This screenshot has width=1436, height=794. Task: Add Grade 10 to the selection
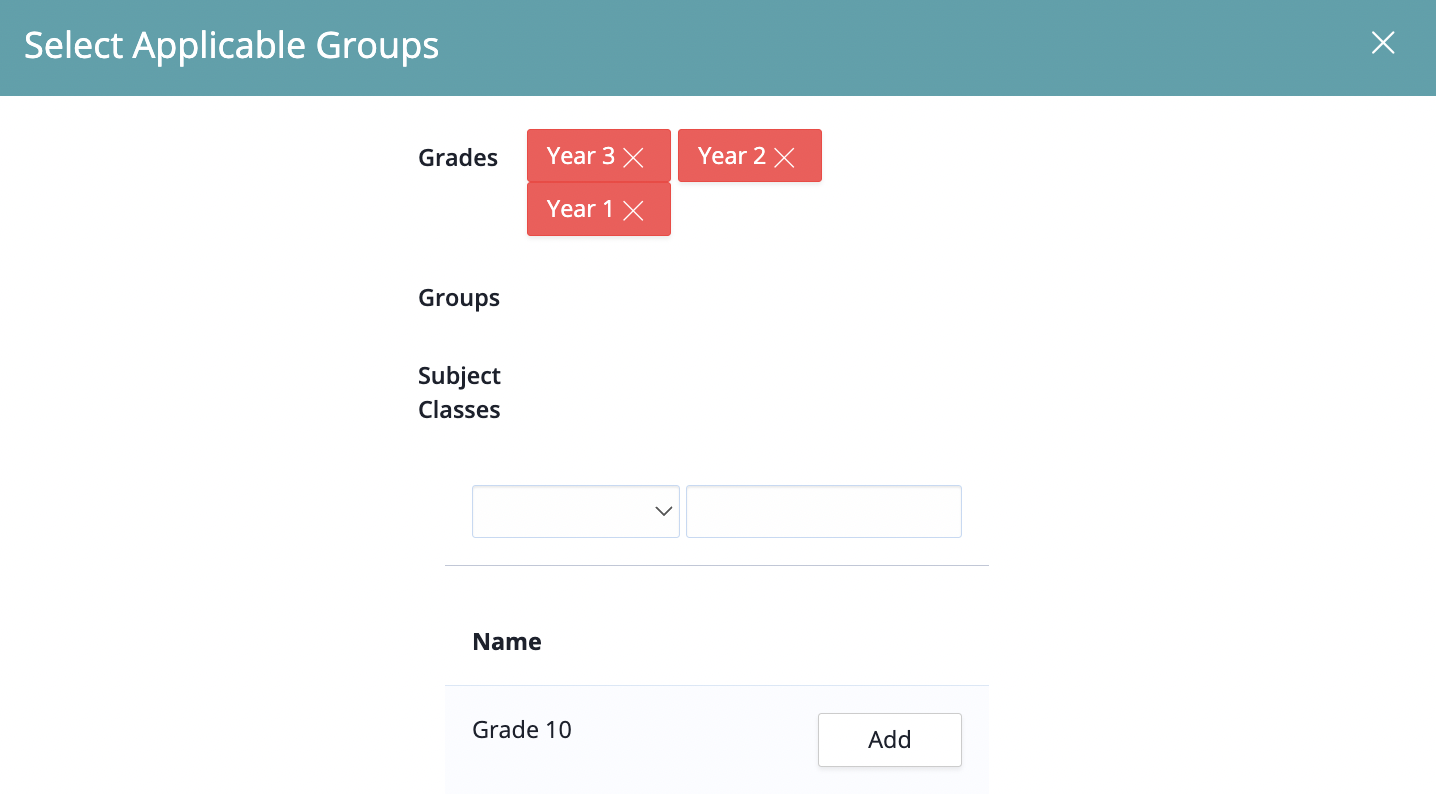[x=890, y=740]
